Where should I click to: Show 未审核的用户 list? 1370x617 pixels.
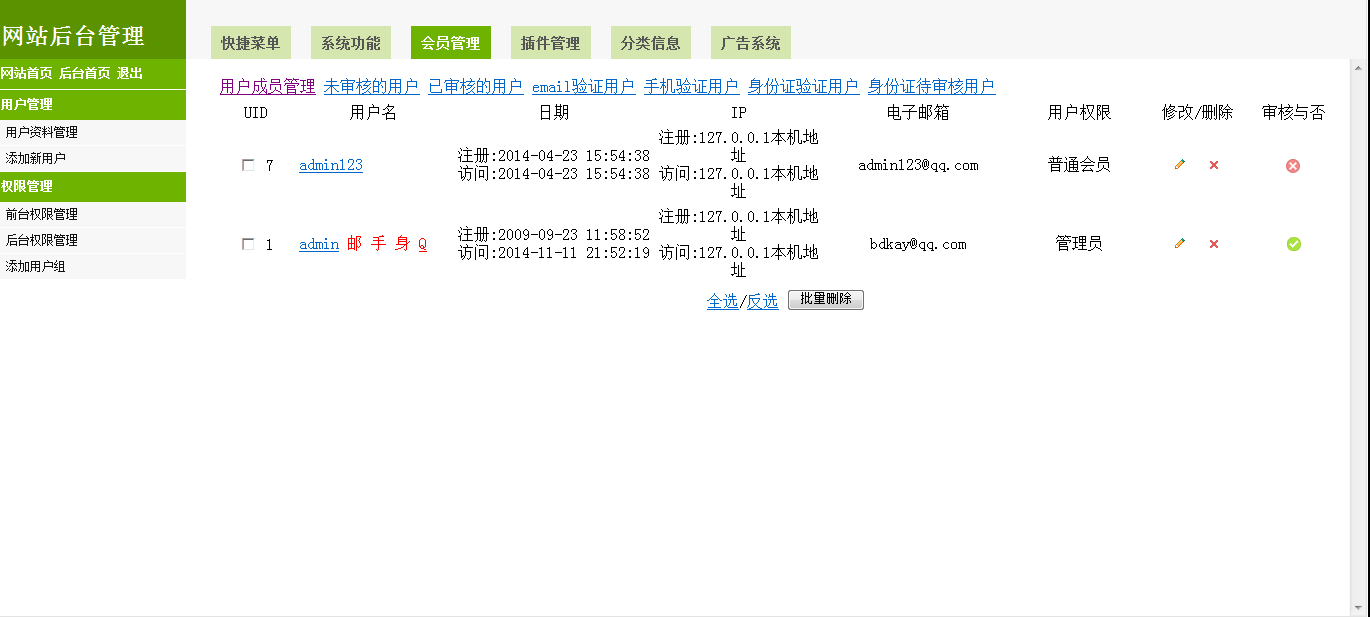[372, 87]
